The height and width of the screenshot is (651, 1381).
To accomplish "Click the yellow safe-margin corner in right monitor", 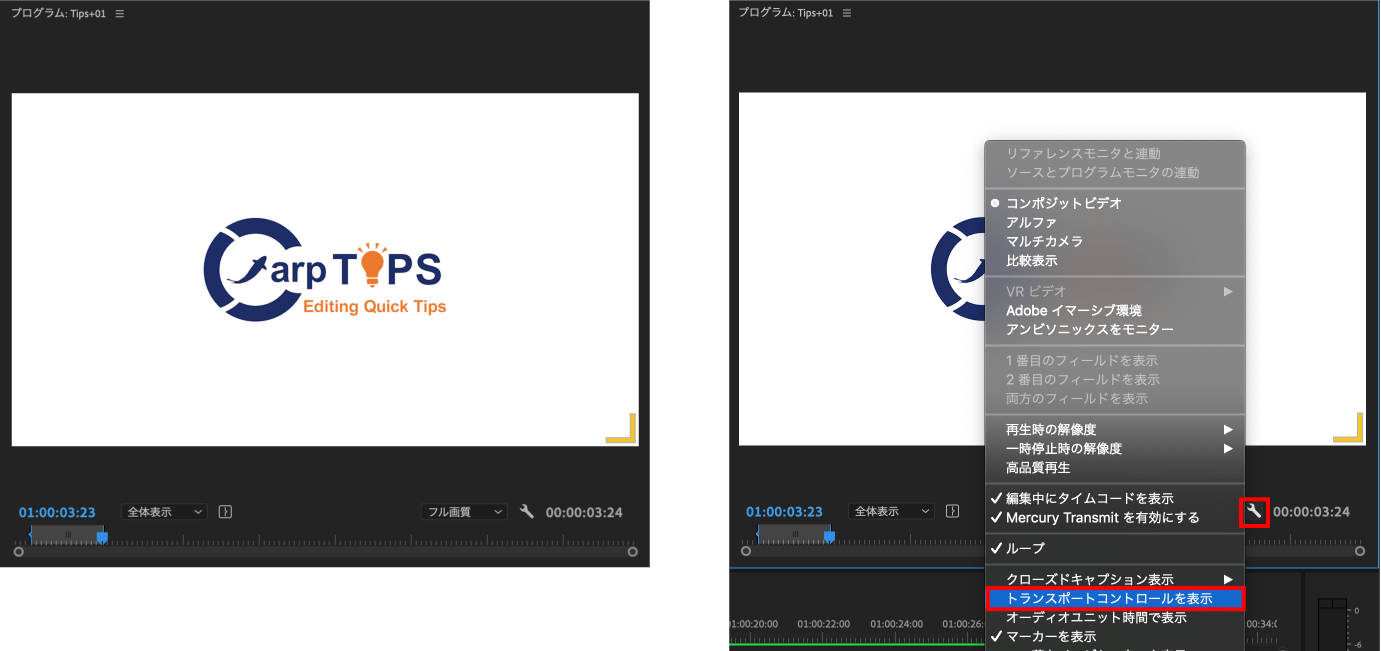I will tap(1348, 428).
